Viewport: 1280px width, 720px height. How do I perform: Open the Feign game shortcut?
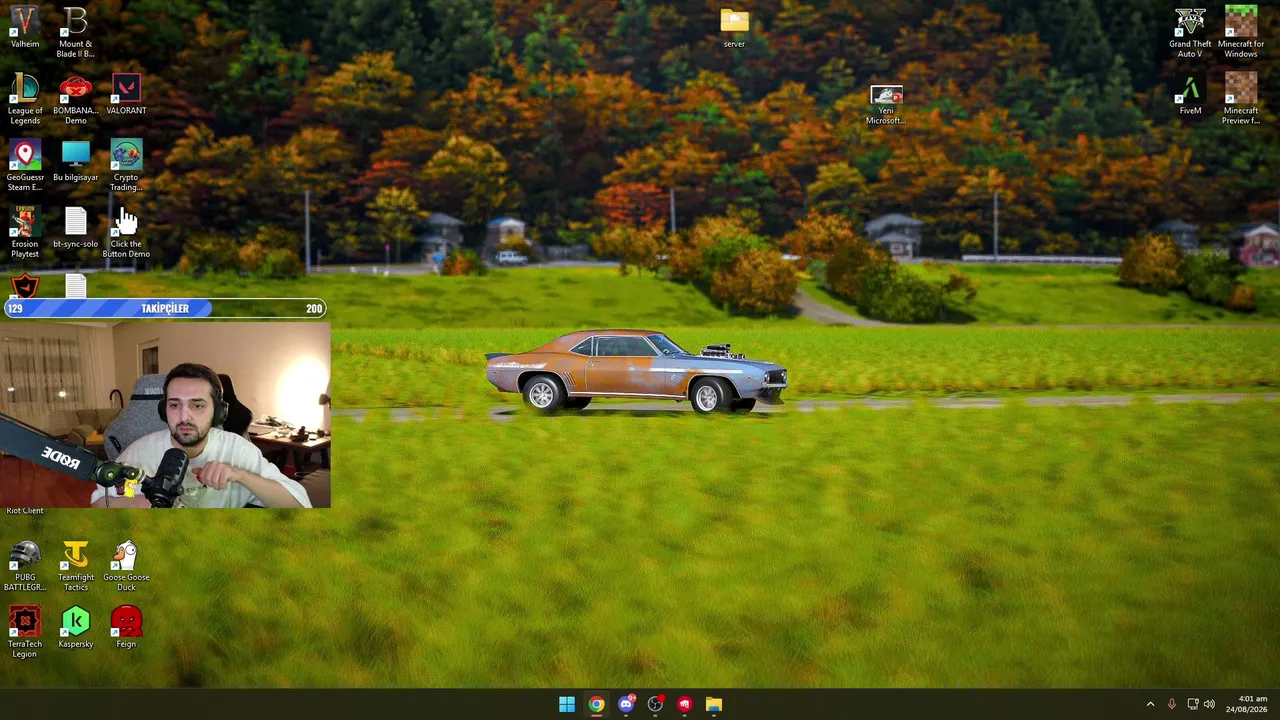(126, 628)
